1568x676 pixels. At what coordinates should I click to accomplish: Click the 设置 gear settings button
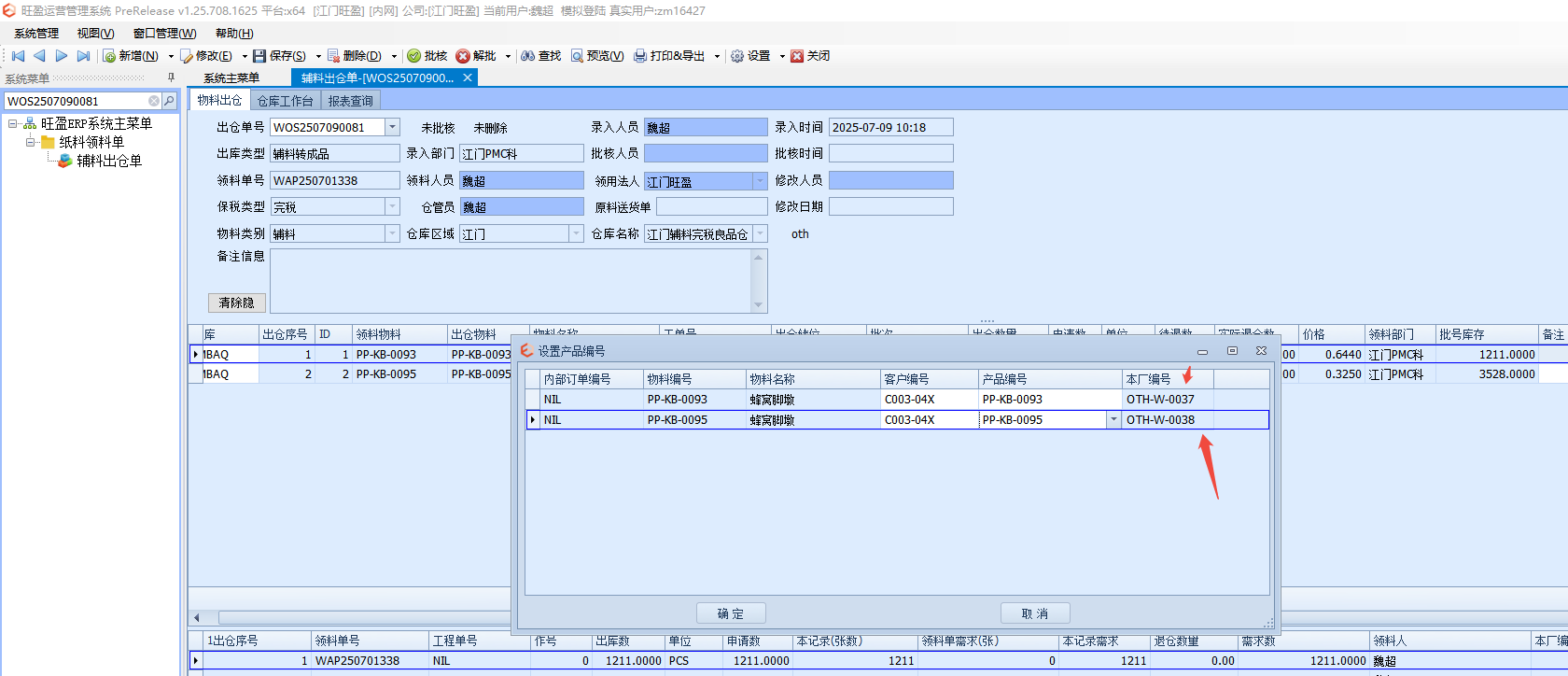click(x=750, y=56)
